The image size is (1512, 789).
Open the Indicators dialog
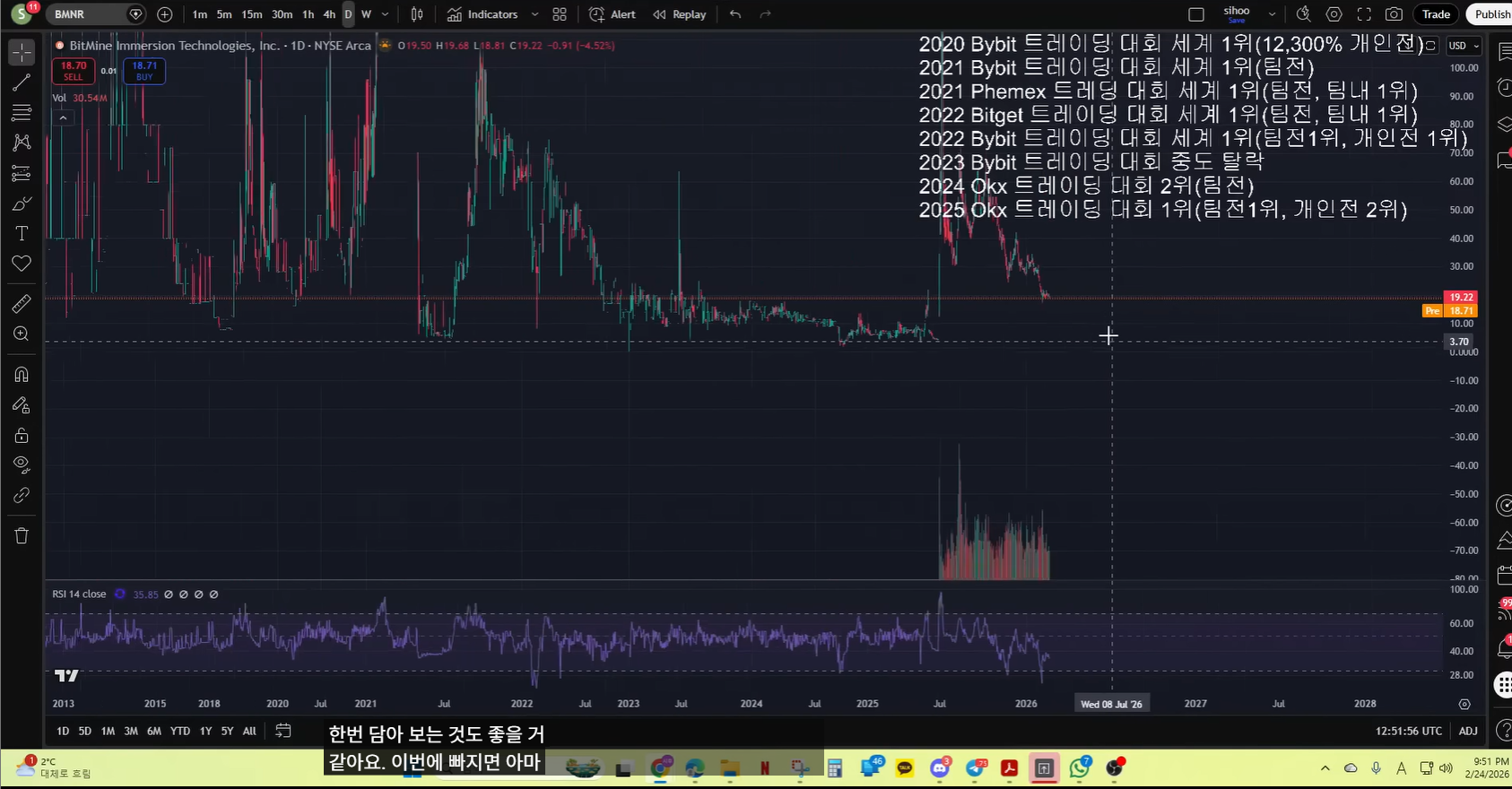(483, 14)
